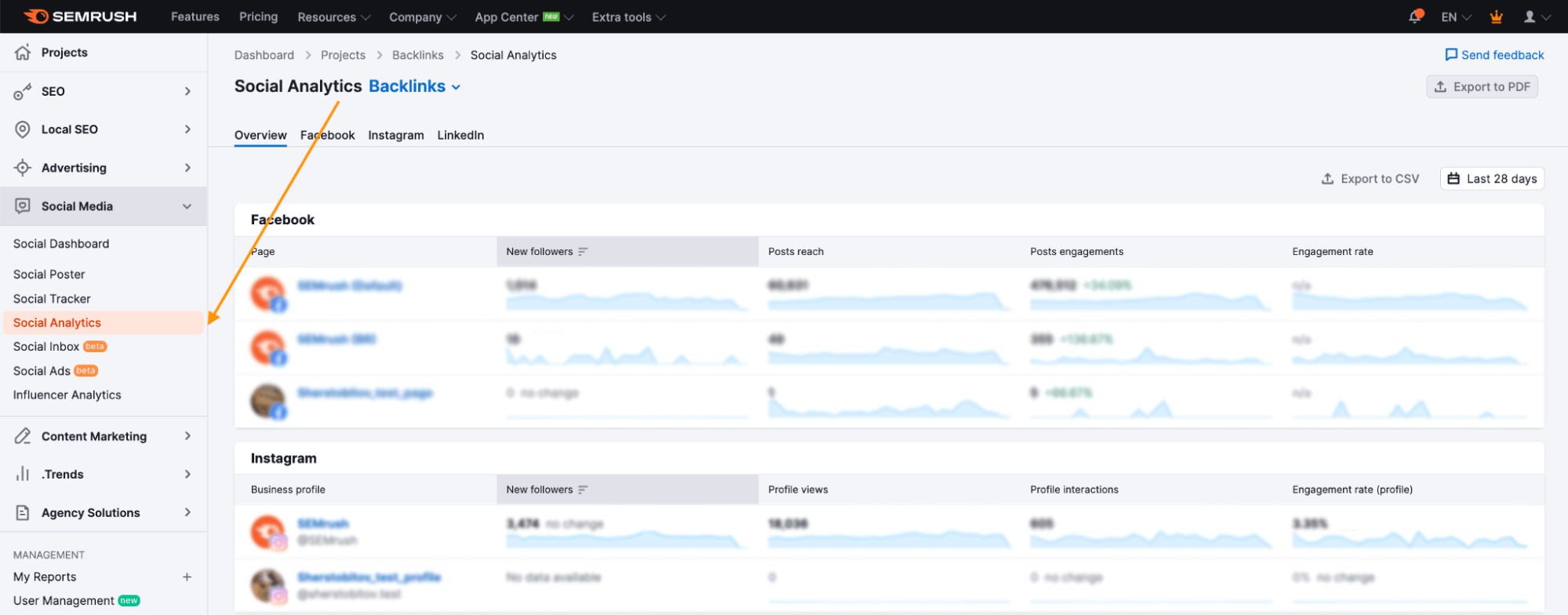Click the Semrush logo
1568x615 pixels.
[80, 16]
